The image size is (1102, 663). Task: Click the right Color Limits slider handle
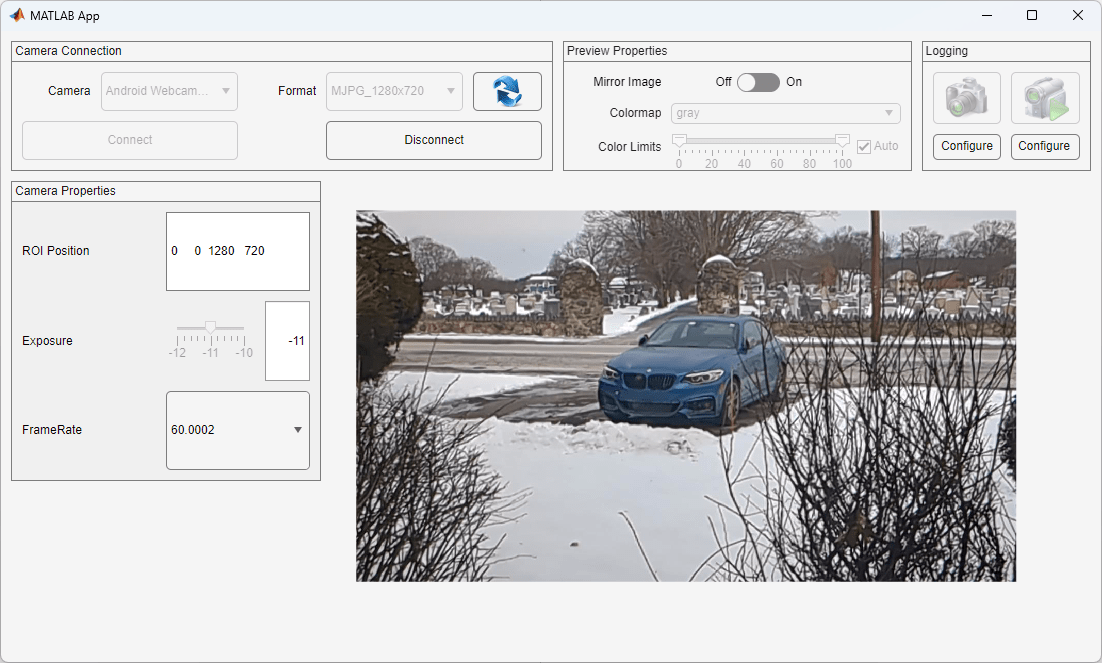[x=842, y=140]
